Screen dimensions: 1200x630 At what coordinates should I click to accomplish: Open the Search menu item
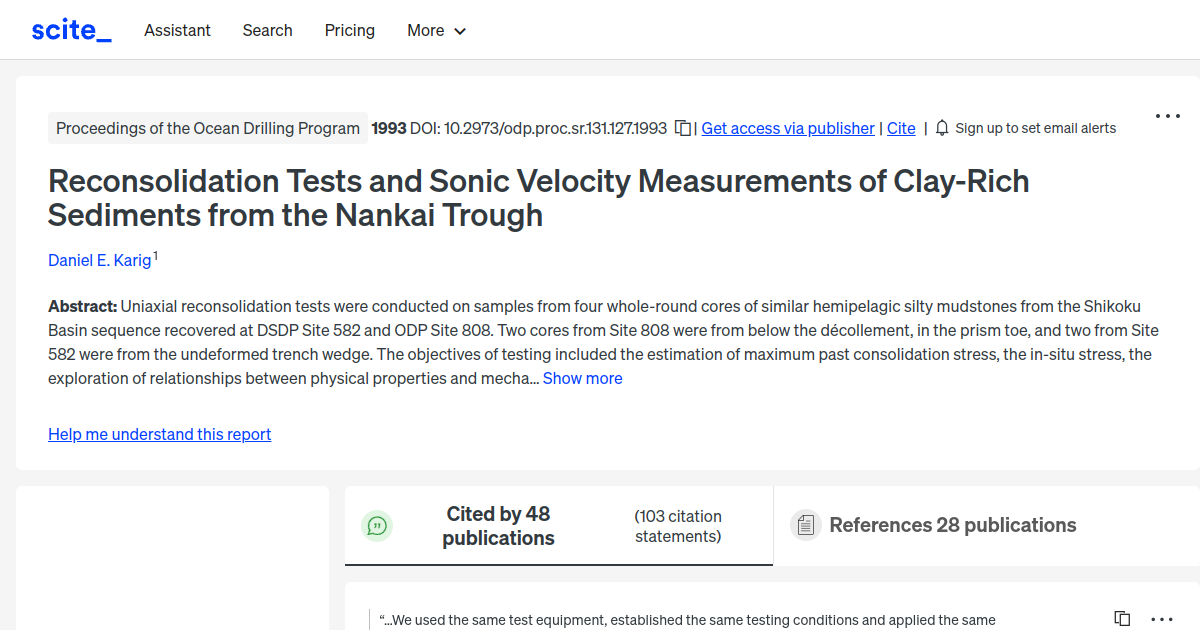(267, 31)
